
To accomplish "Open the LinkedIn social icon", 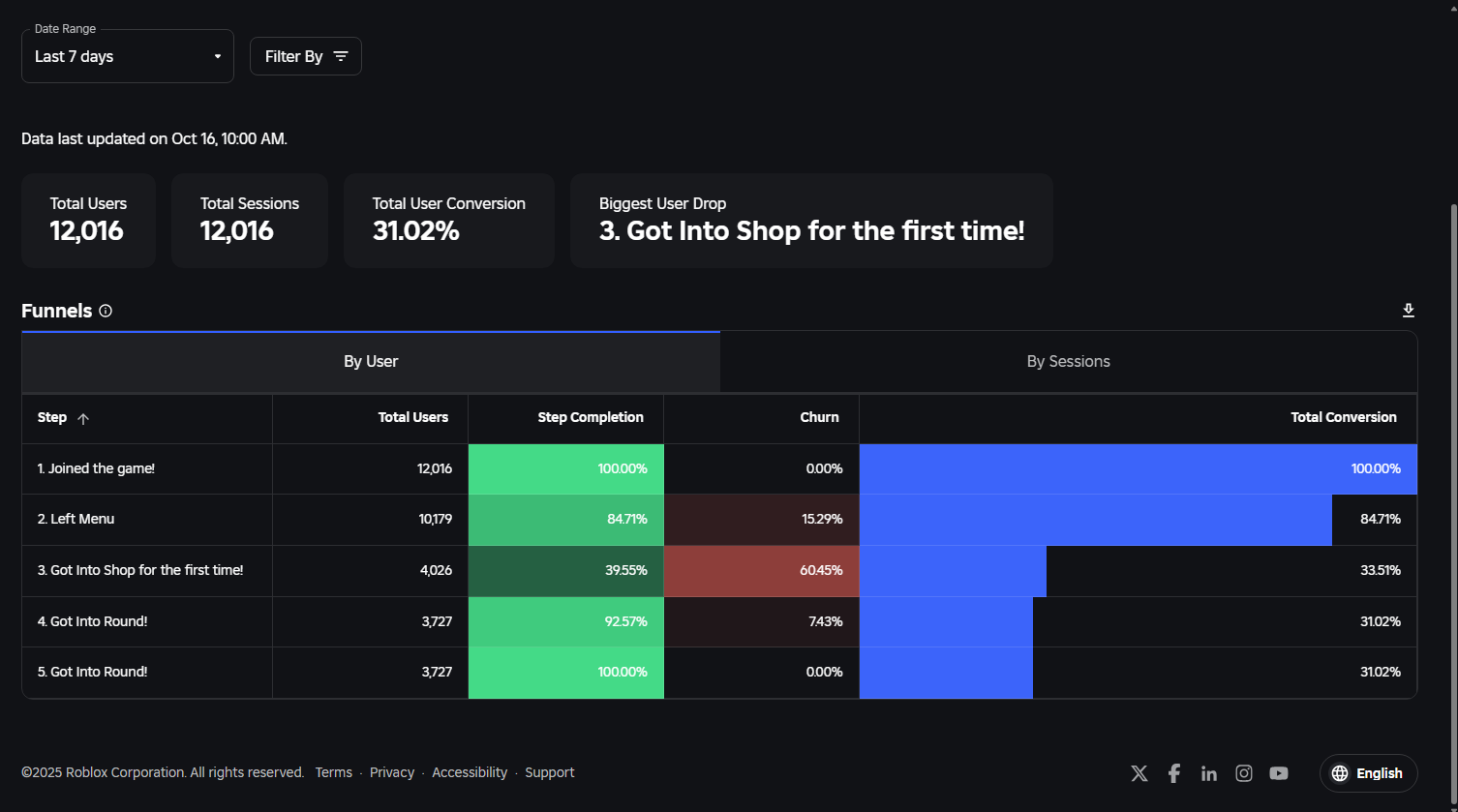I will pyautogui.click(x=1209, y=773).
